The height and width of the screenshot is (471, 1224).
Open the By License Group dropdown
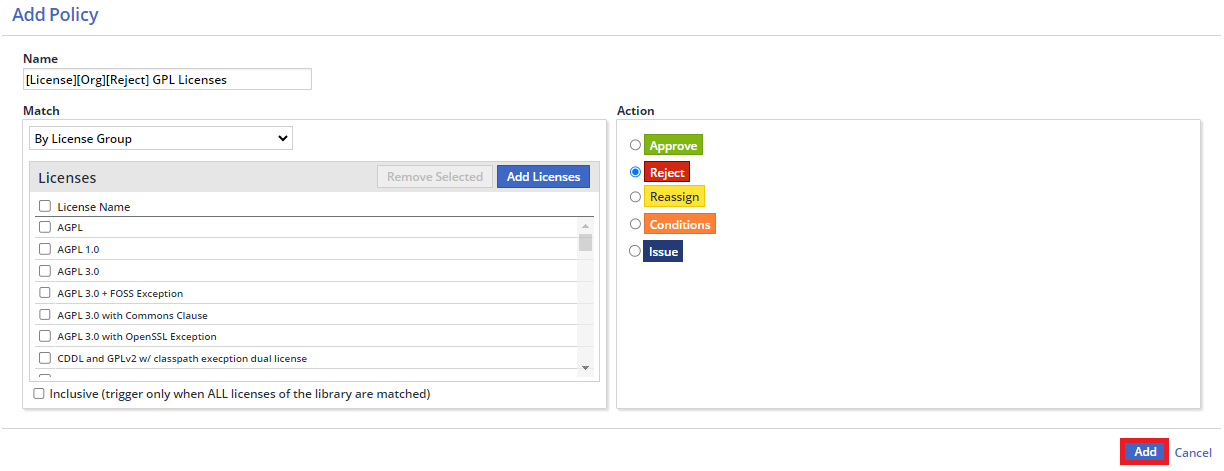click(x=161, y=138)
